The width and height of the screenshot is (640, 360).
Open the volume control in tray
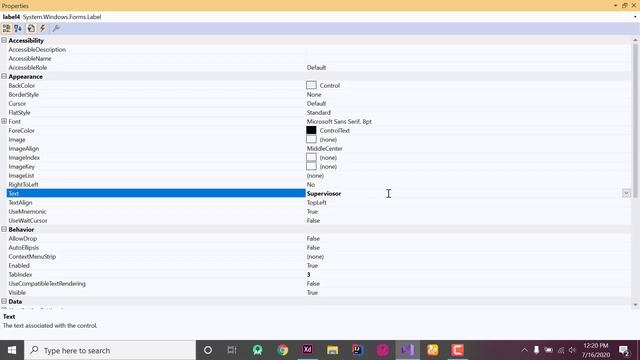tap(572, 350)
